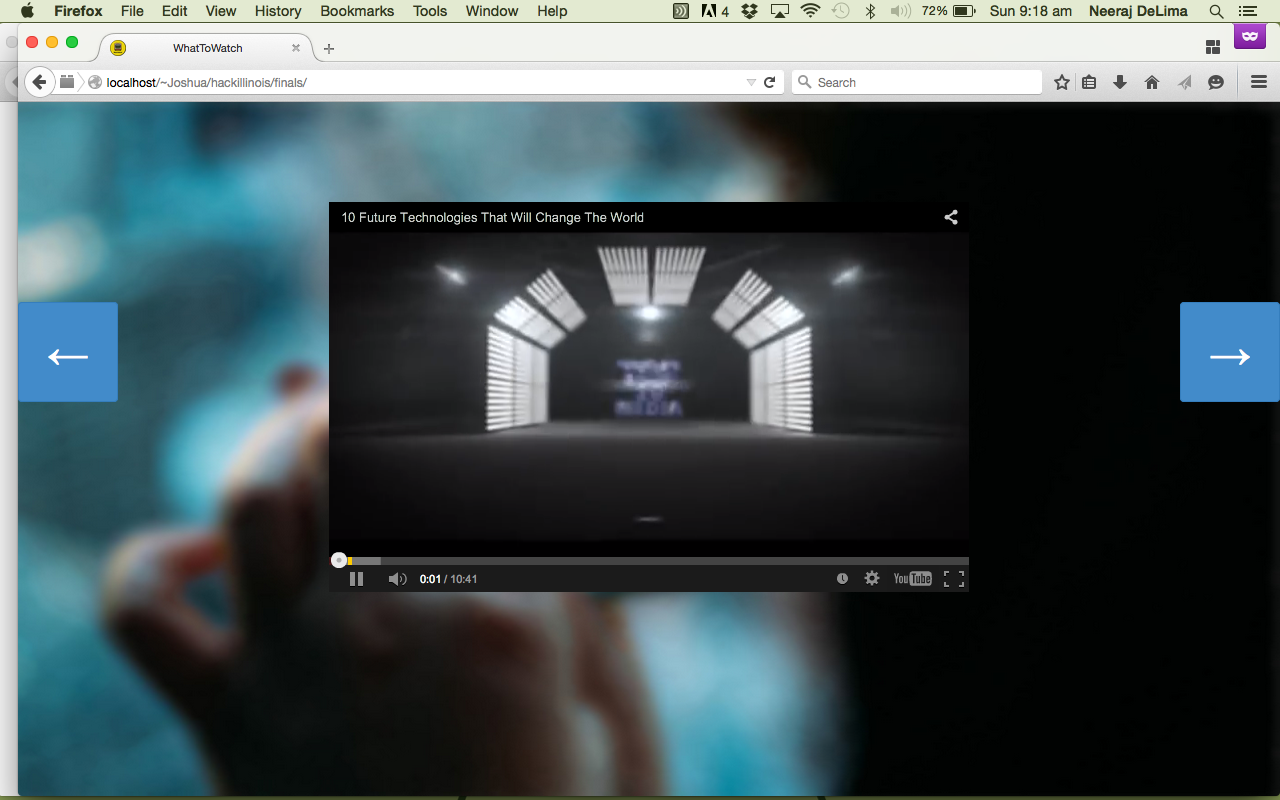Open the History menu
Screen dimensions: 1280x800
coord(278,11)
